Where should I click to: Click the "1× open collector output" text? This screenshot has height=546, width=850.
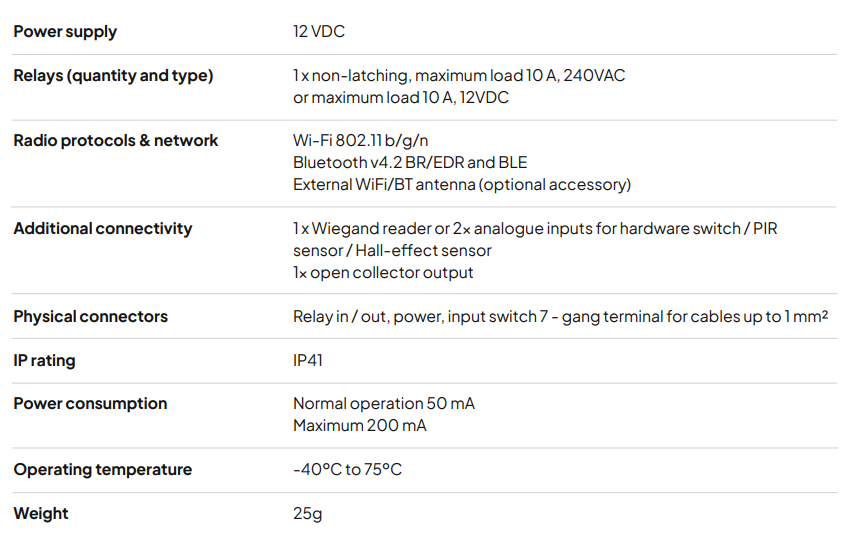coord(383,273)
